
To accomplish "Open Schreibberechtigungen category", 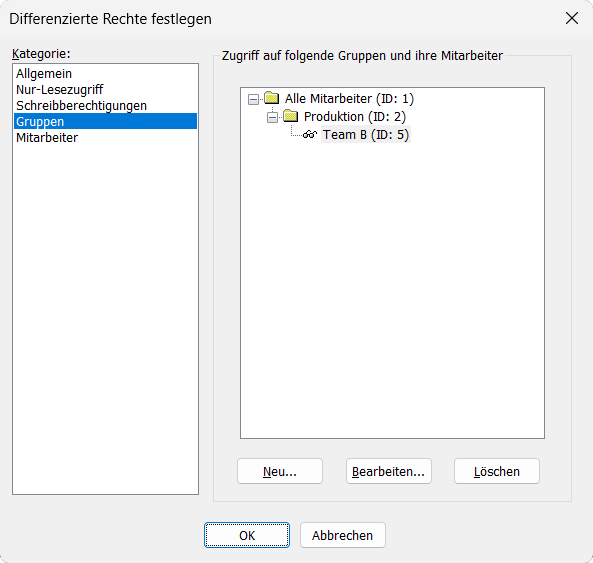I will [105, 105].
